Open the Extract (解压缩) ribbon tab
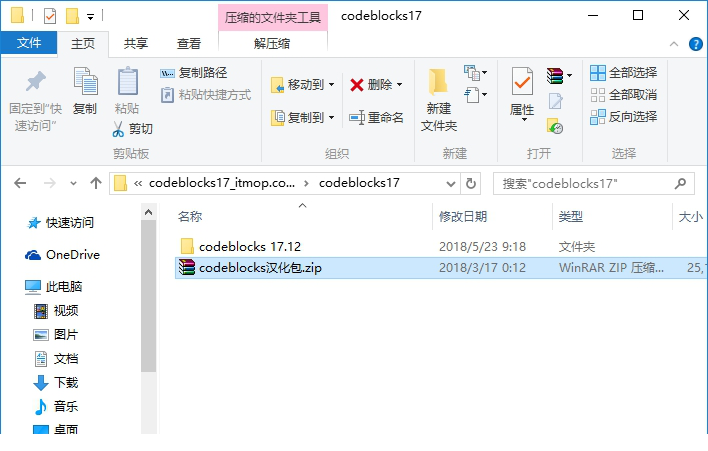Viewport: 708px width, 451px height. (x=272, y=44)
